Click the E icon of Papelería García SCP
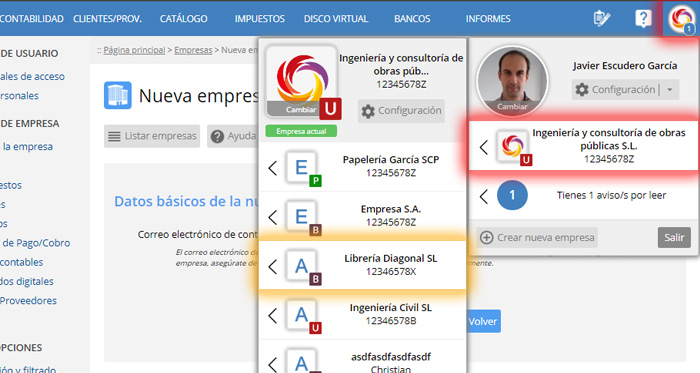Viewport: 700px width, 373px height. [301, 168]
